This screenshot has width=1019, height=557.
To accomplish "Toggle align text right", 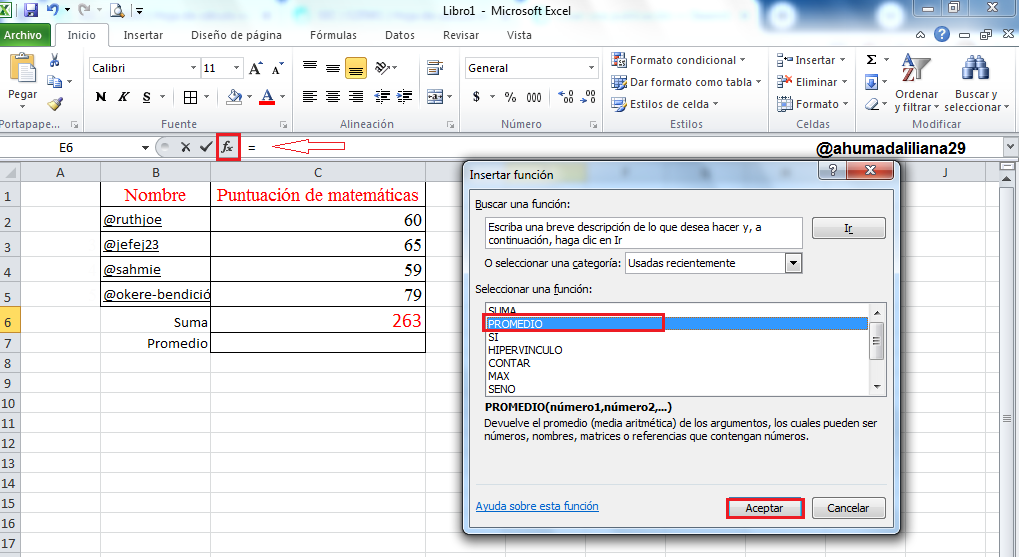I will coord(355,97).
